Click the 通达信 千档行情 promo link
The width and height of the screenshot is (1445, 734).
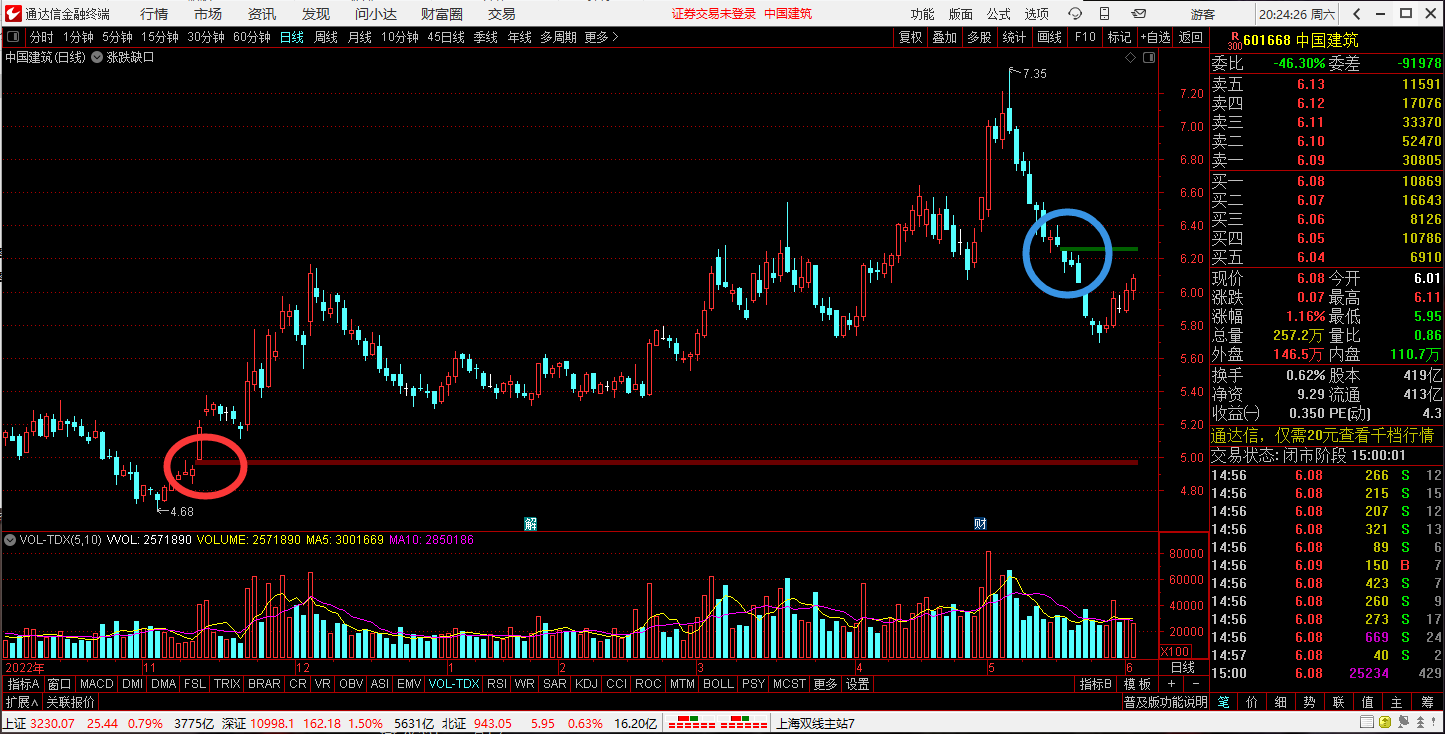(1323, 436)
